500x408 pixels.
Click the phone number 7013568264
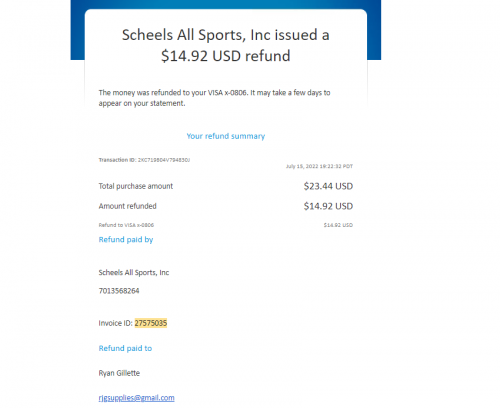click(x=119, y=291)
